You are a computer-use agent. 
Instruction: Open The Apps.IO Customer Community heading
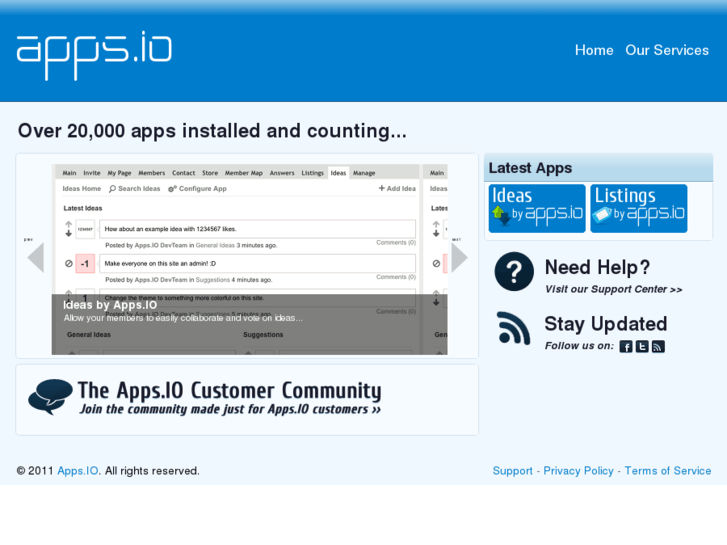(x=230, y=391)
